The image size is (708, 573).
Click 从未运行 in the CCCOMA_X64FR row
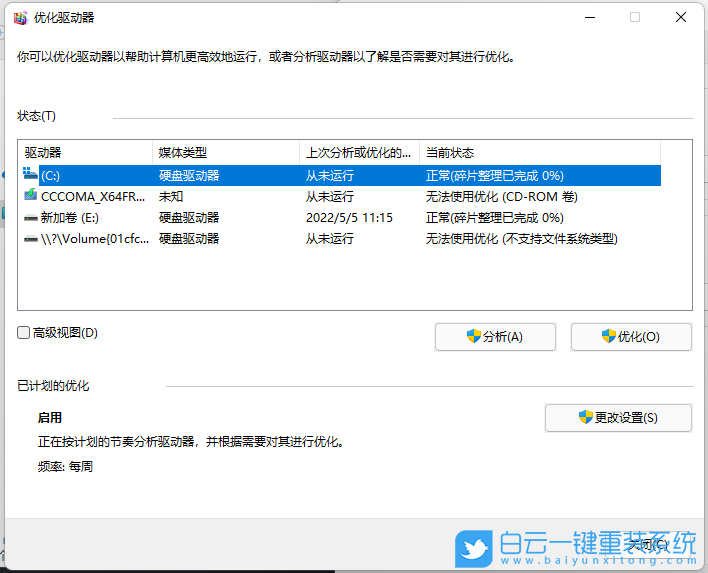(330, 197)
